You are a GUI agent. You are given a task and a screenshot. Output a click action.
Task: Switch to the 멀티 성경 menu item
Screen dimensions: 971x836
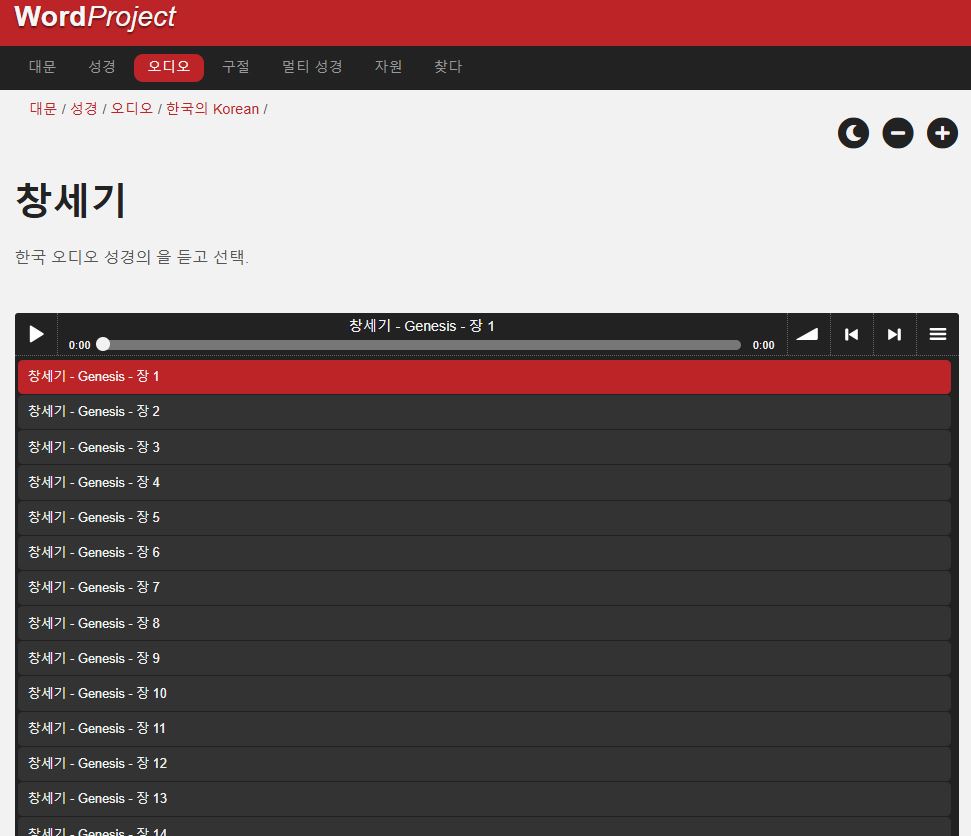312,67
